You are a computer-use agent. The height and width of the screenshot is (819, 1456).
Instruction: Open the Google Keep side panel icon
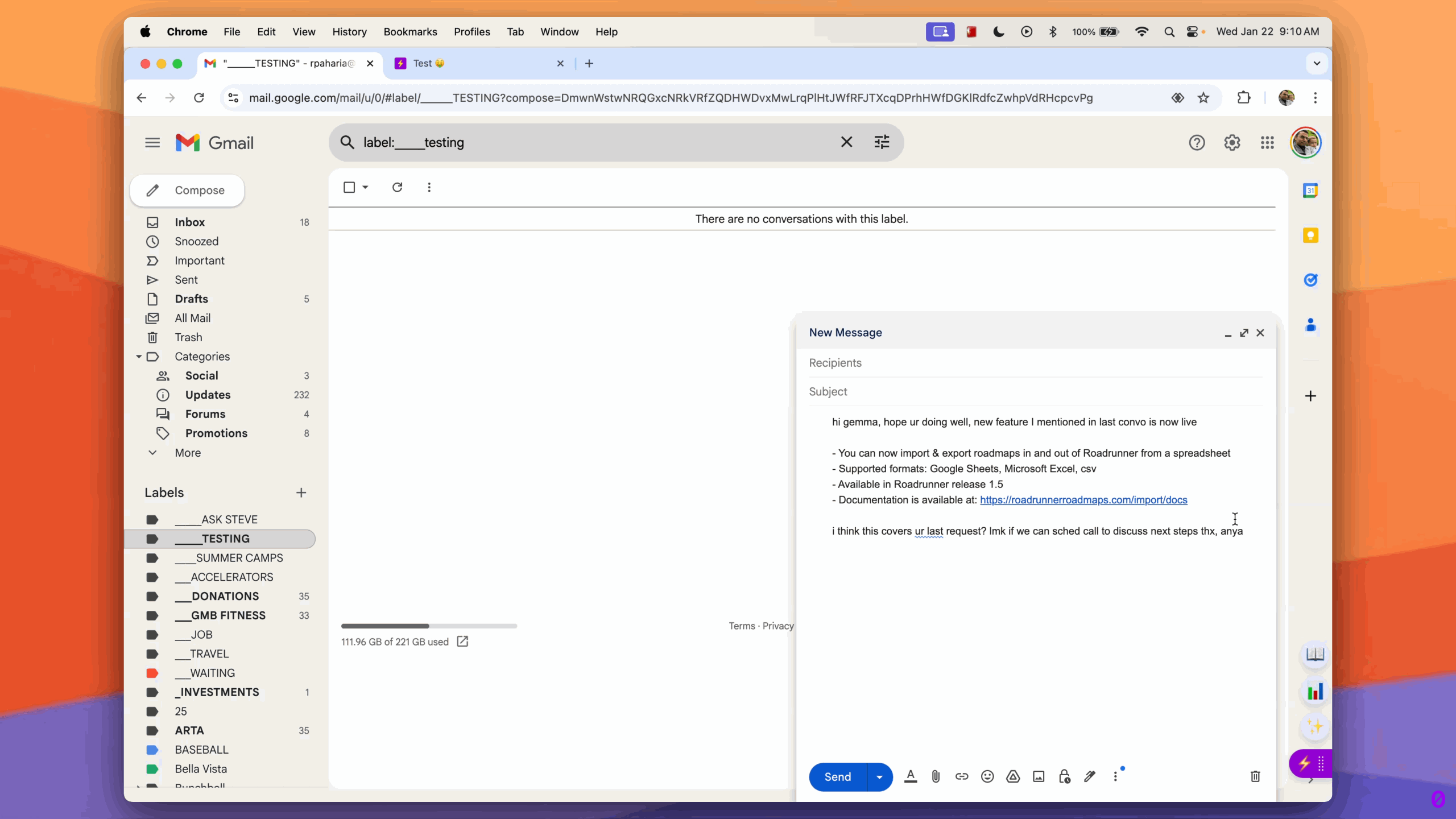tap(1310, 235)
